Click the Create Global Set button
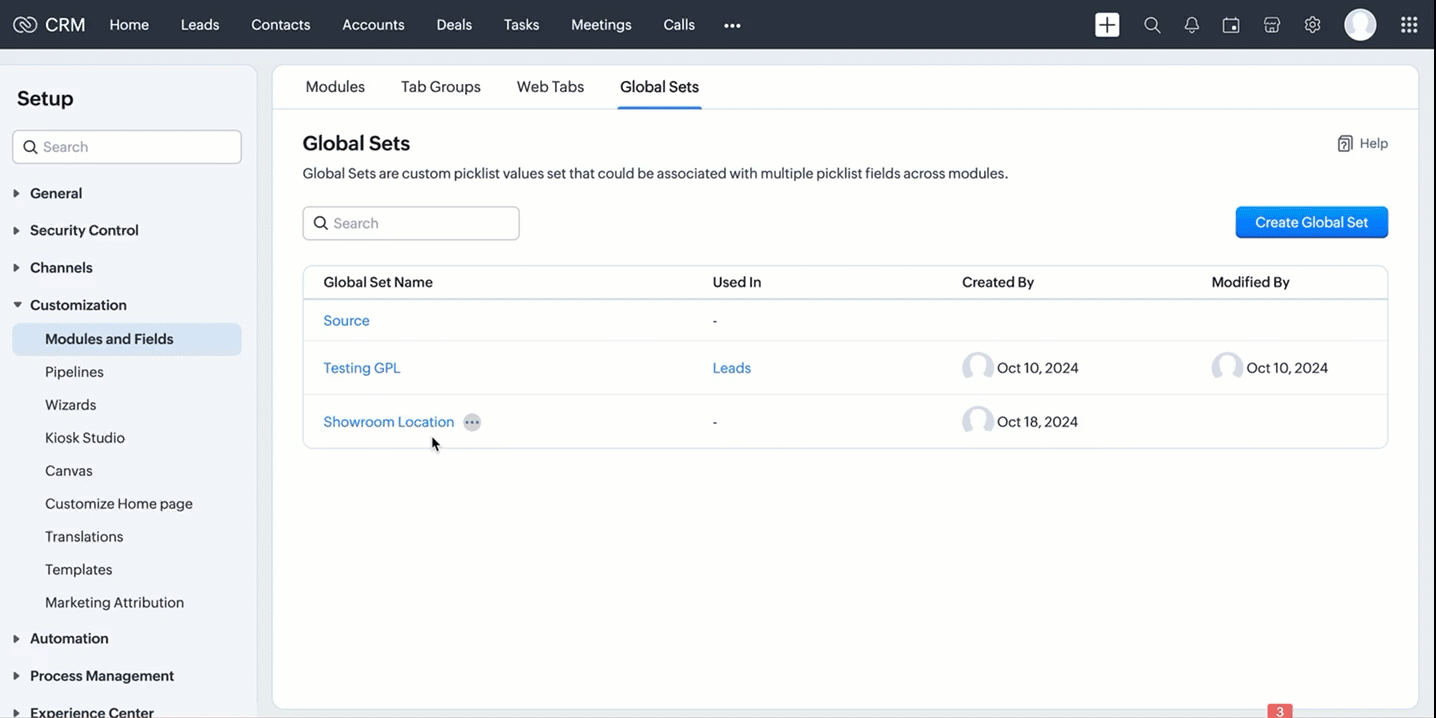The height and width of the screenshot is (718, 1436). (x=1311, y=222)
